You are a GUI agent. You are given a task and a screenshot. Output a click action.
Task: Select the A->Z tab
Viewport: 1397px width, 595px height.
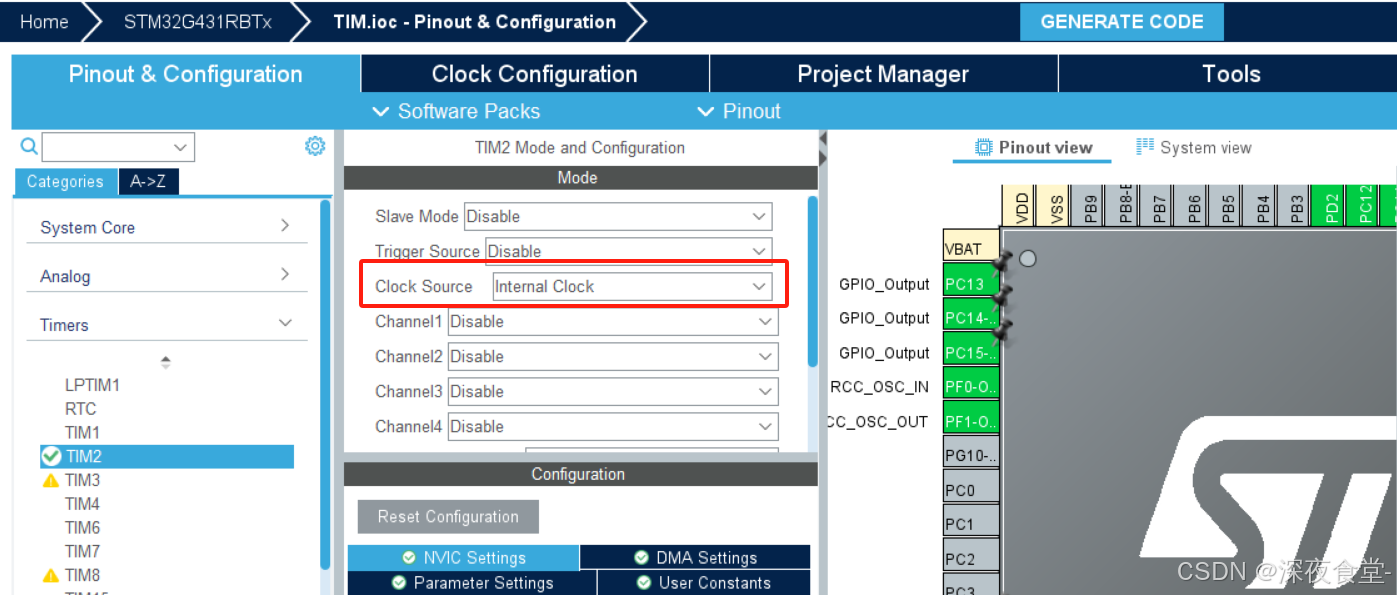[x=148, y=181]
